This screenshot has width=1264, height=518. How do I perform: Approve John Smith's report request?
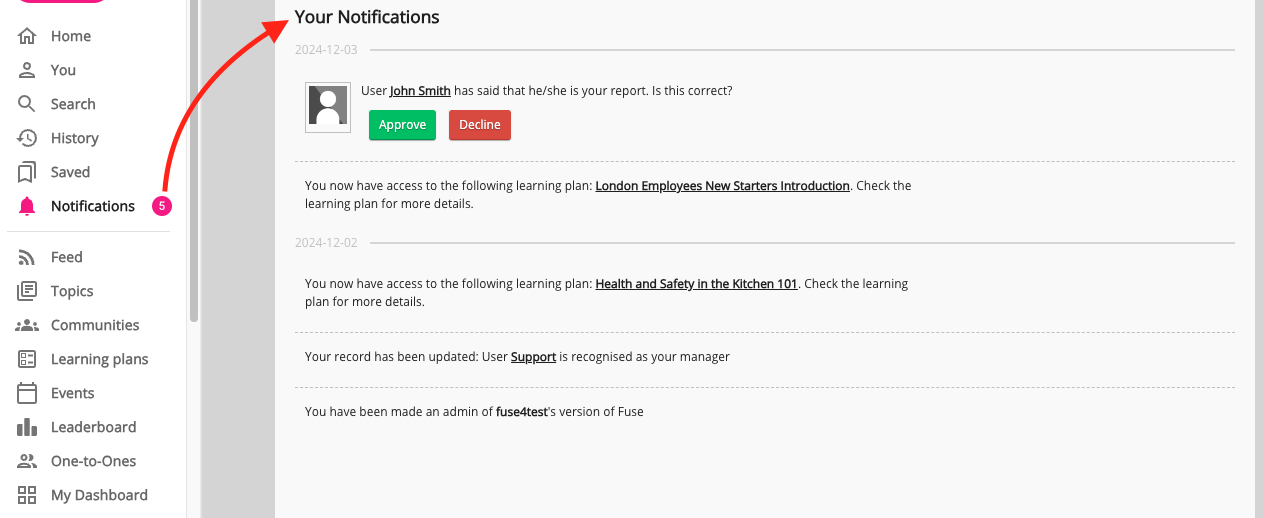[x=402, y=125]
